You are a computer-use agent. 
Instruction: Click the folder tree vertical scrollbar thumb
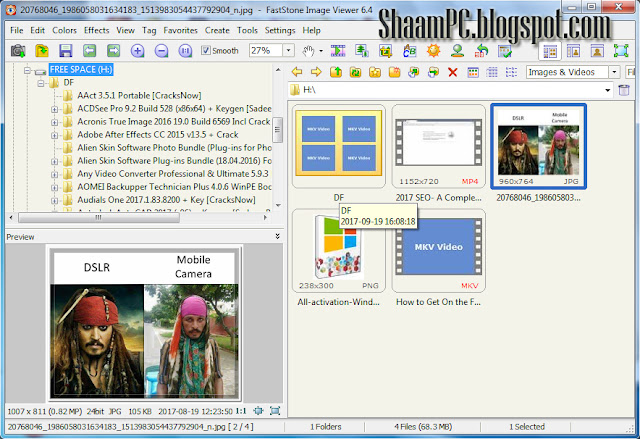[278, 130]
